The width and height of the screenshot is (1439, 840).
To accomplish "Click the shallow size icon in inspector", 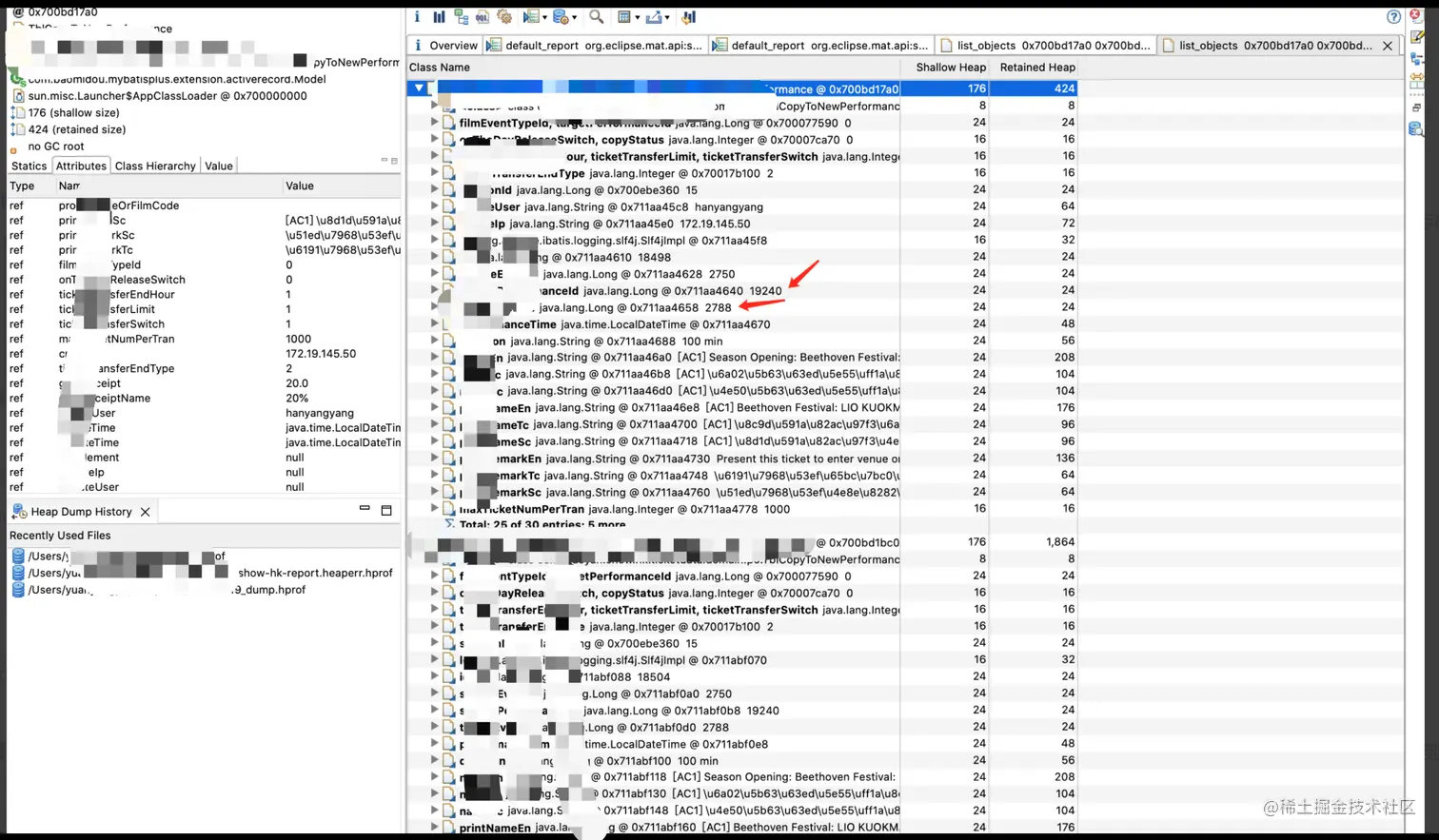I will [x=16, y=112].
